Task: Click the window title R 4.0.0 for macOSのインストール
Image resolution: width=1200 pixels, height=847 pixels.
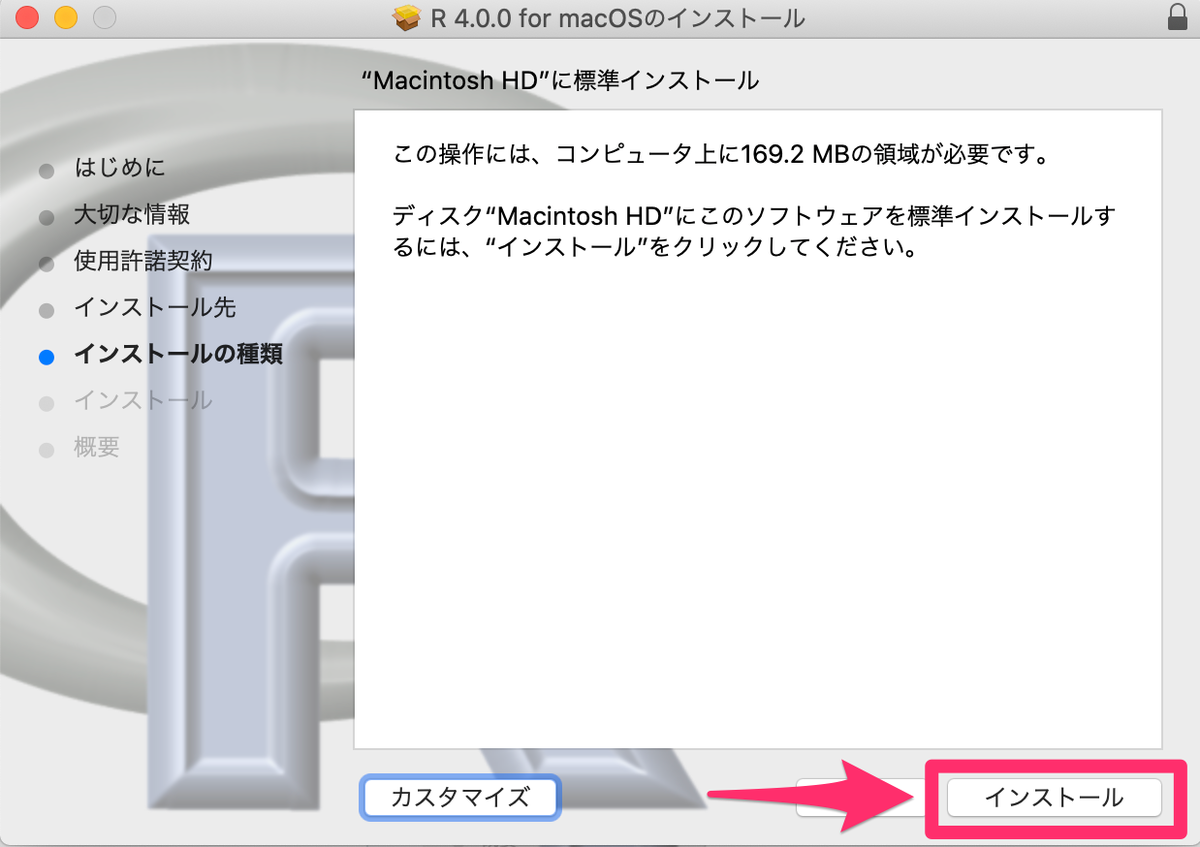Action: pyautogui.click(x=616, y=18)
